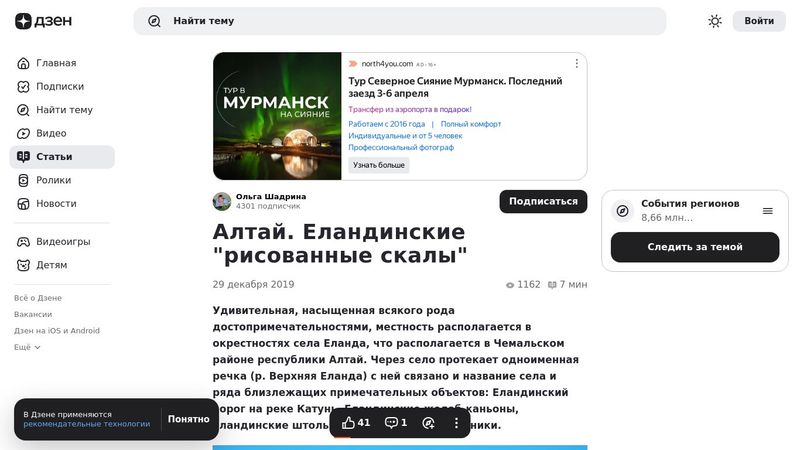Click the События регионов list icon
This screenshot has height=450, width=800.
tap(768, 211)
